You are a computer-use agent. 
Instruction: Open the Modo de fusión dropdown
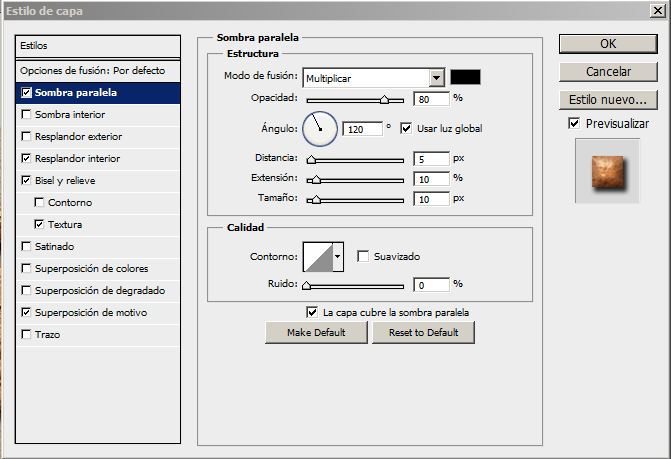point(436,78)
